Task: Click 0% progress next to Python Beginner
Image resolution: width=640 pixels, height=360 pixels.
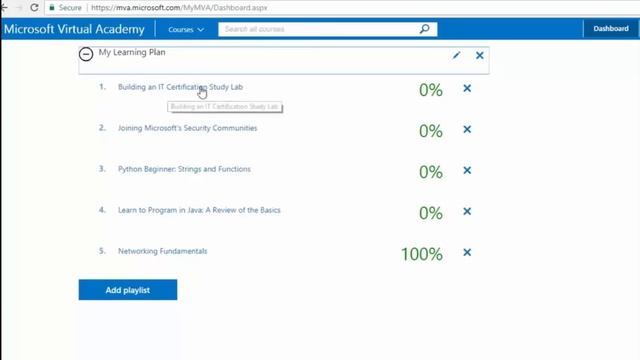Action: 431,172
